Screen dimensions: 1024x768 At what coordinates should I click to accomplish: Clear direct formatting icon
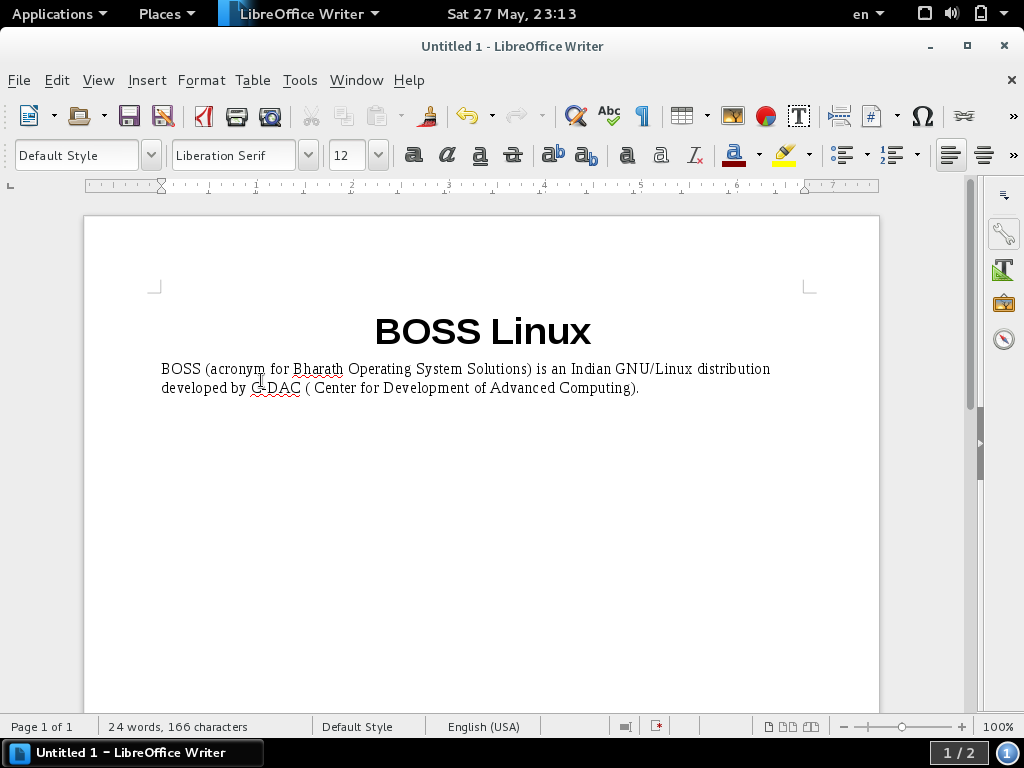pyautogui.click(x=695, y=155)
